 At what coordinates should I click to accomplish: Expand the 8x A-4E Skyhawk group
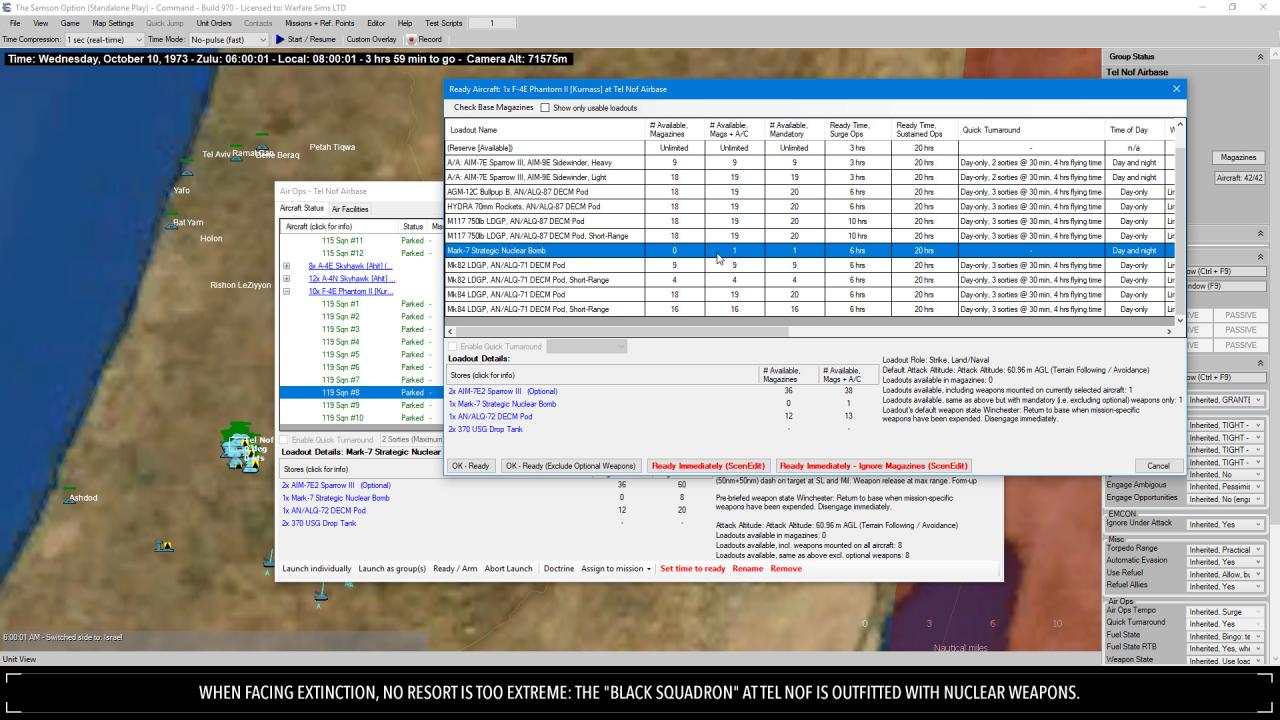pyautogui.click(x=285, y=266)
